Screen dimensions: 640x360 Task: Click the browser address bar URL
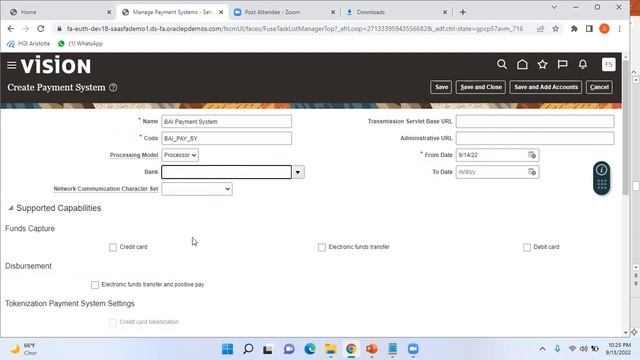(295, 29)
